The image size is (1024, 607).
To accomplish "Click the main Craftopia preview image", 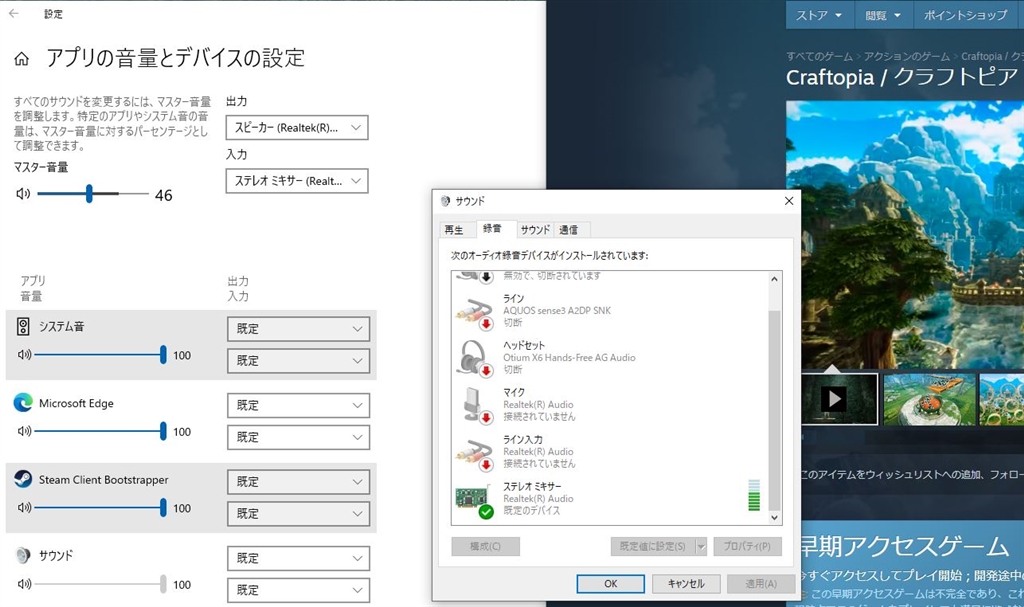I will tap(905, 234).
